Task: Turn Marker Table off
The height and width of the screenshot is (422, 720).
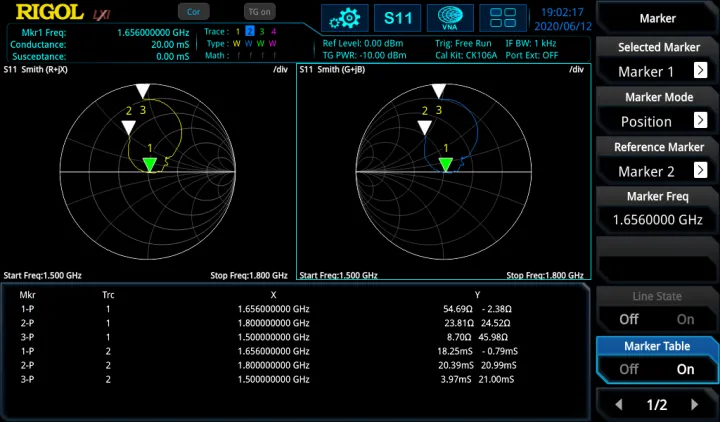Action: 628,369
